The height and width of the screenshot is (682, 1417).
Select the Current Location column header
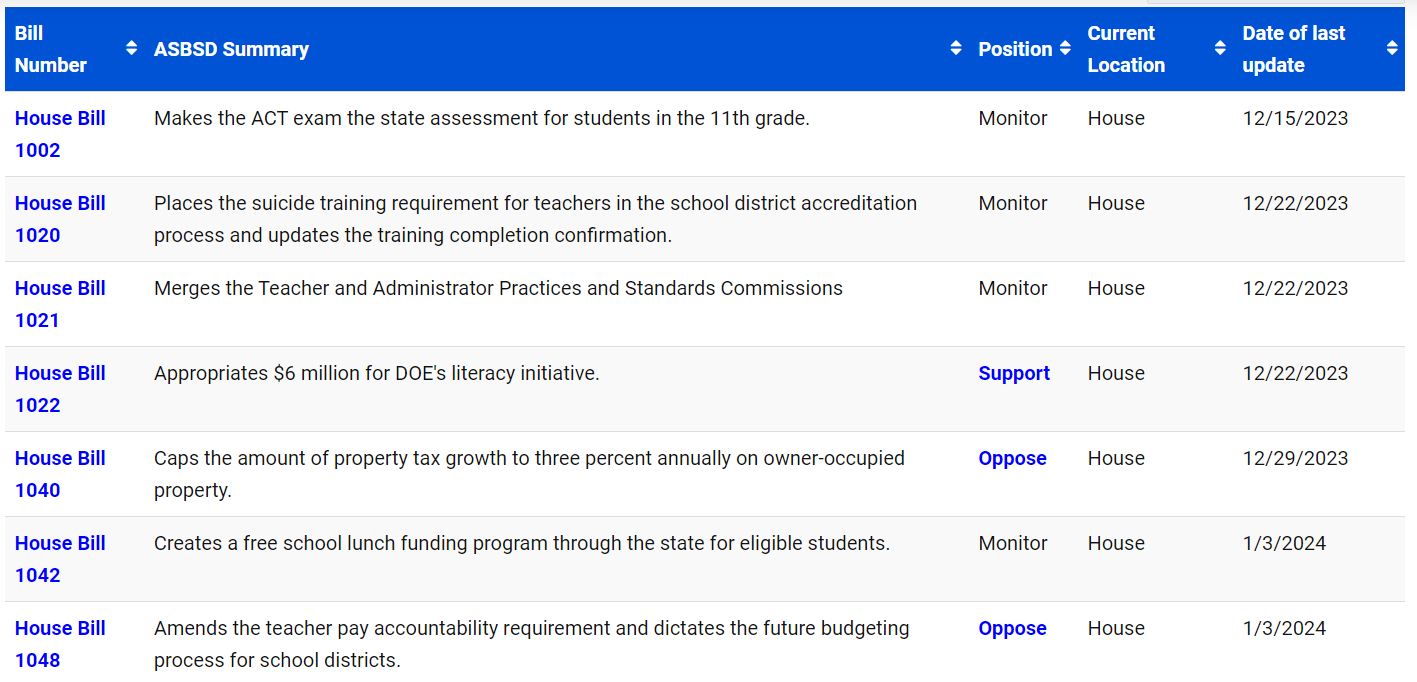coord(1126,49)
